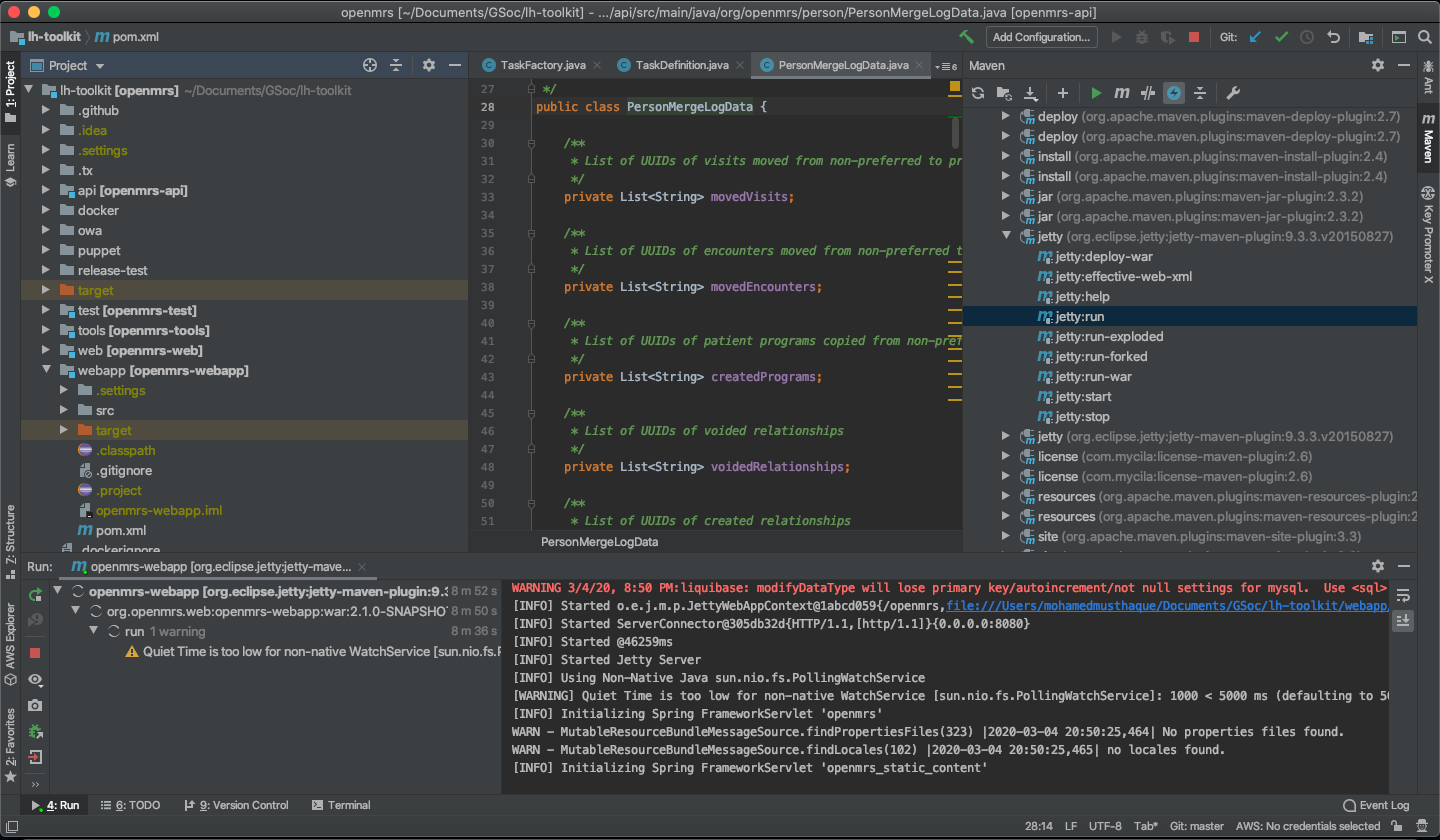Image resolution: width=1440 pixels, height=840 pixels.
Task: Click the Maven Reimport All Projects icon
Action: [x=979, y=93]
